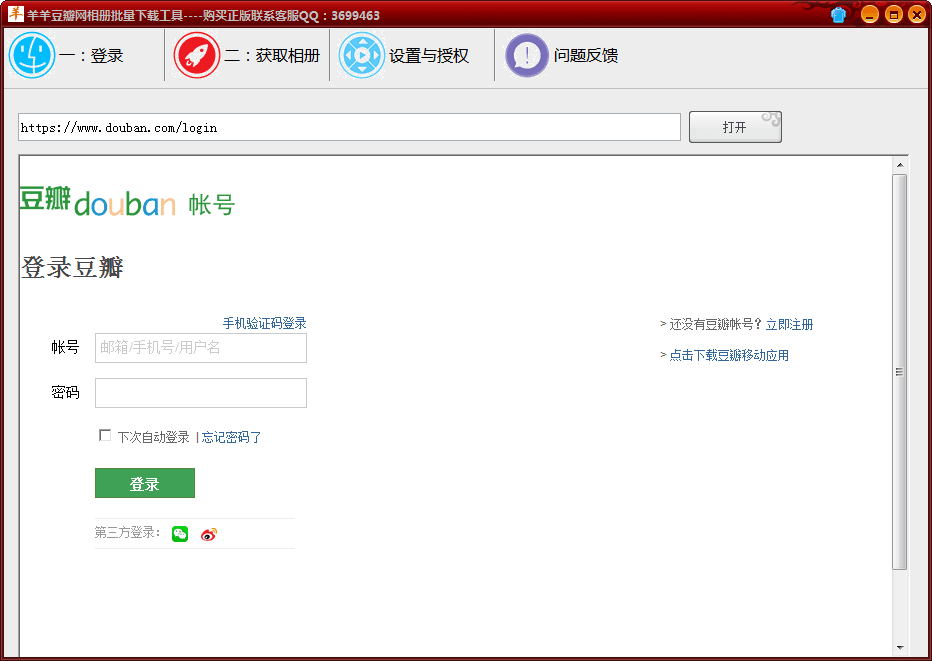Focus the URL address input field

[349, 127]
